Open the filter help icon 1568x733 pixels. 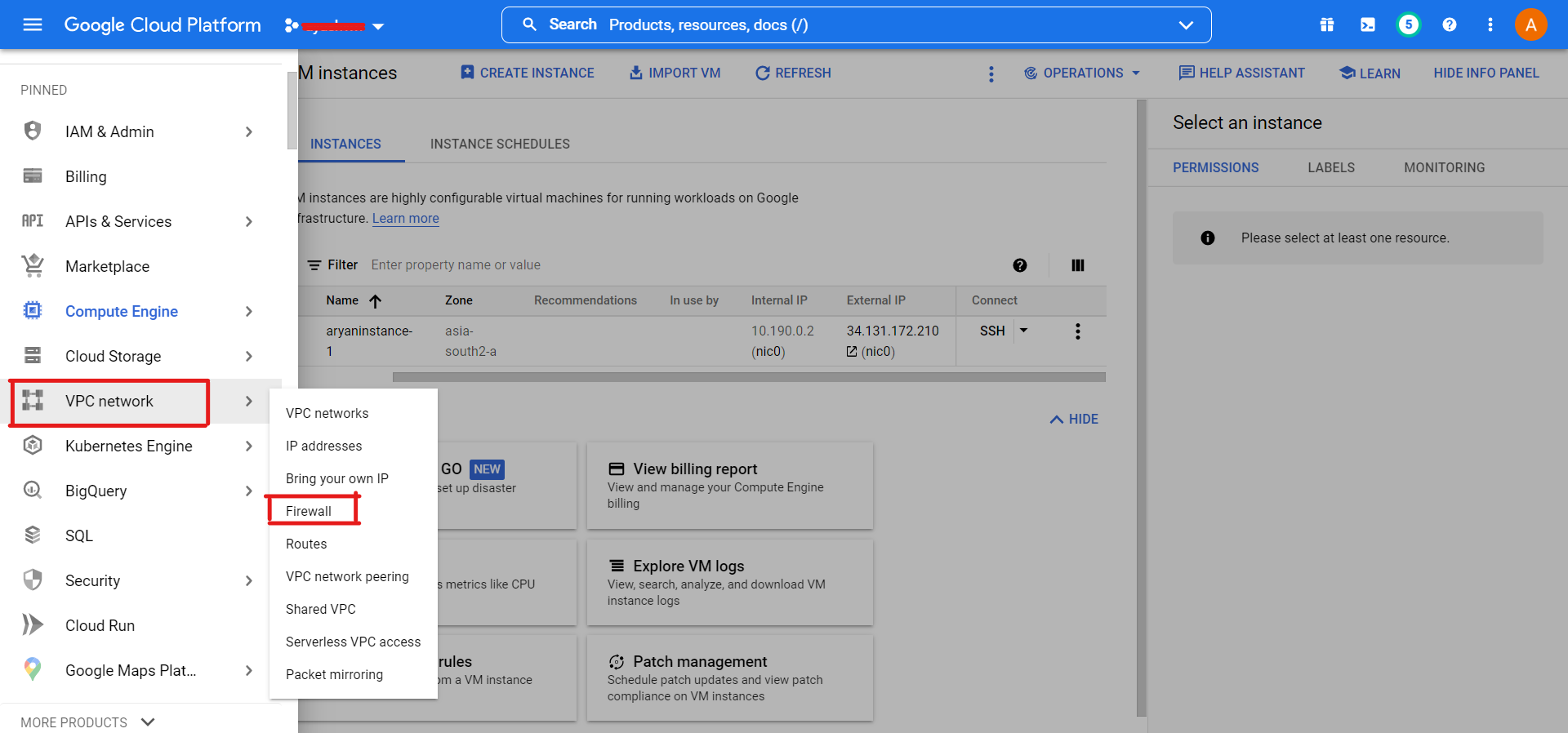pyautogui.click(x=1020, y=264)
